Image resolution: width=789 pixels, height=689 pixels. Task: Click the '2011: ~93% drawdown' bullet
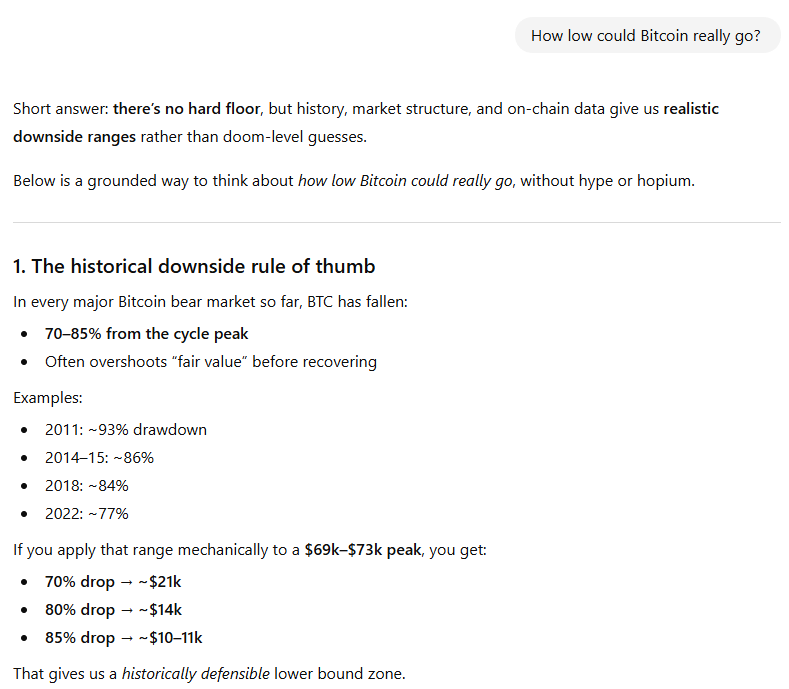point(126,430)
